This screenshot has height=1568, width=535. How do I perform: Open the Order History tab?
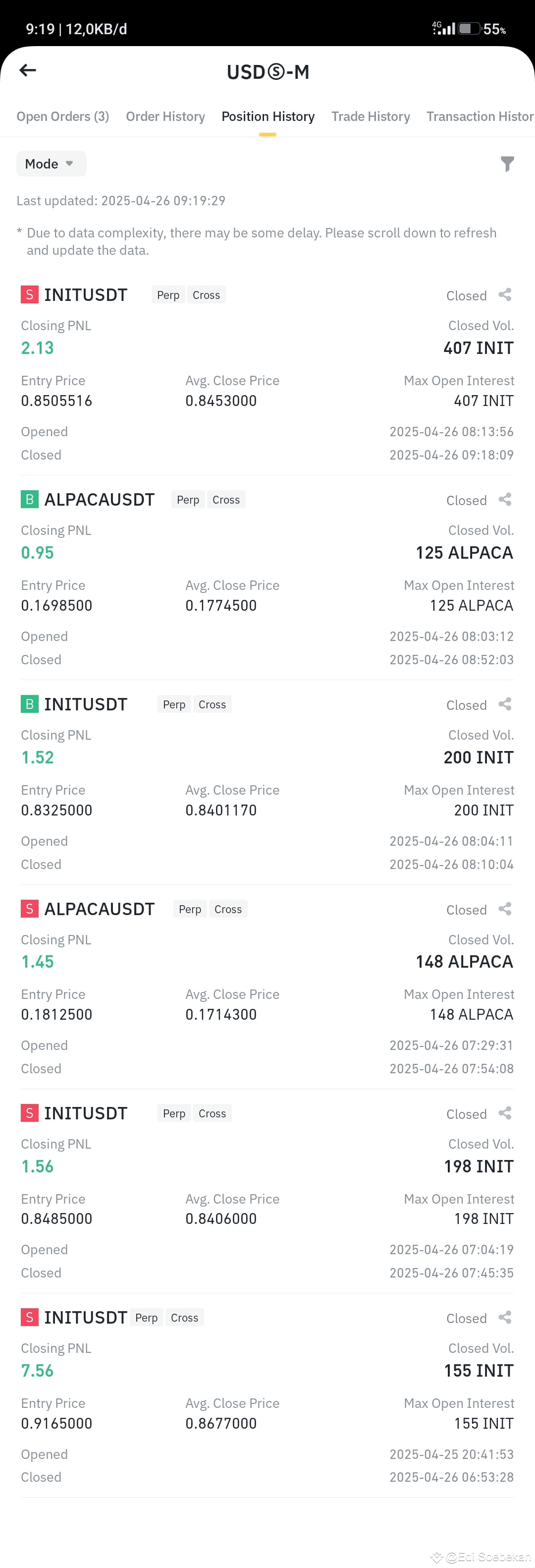(x=165, y=116)
